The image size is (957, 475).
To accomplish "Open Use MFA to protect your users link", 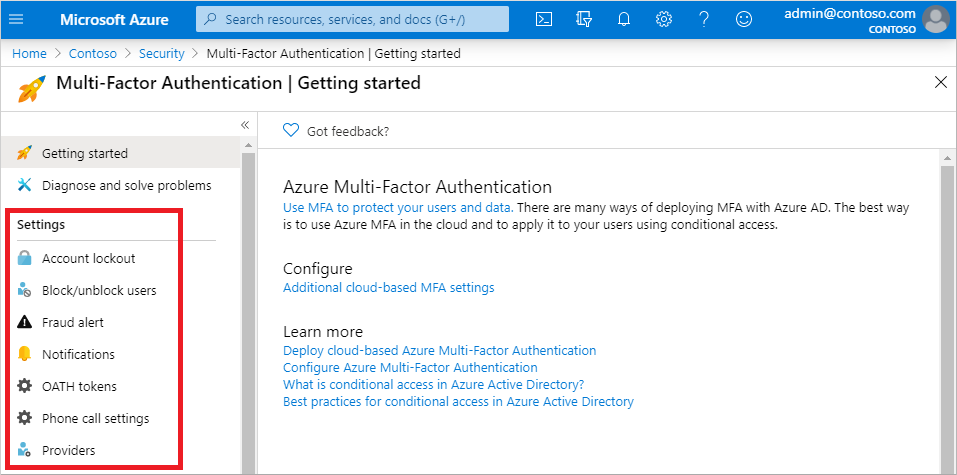I will click(x=399, y=208).
